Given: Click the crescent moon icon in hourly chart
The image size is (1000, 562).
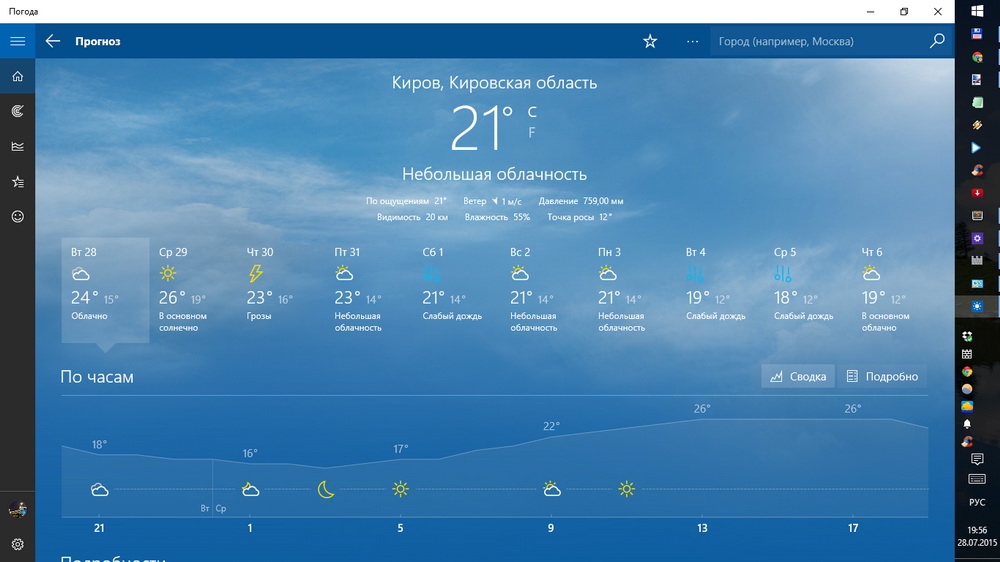Looking at the screenshot, I should [325, 489].
